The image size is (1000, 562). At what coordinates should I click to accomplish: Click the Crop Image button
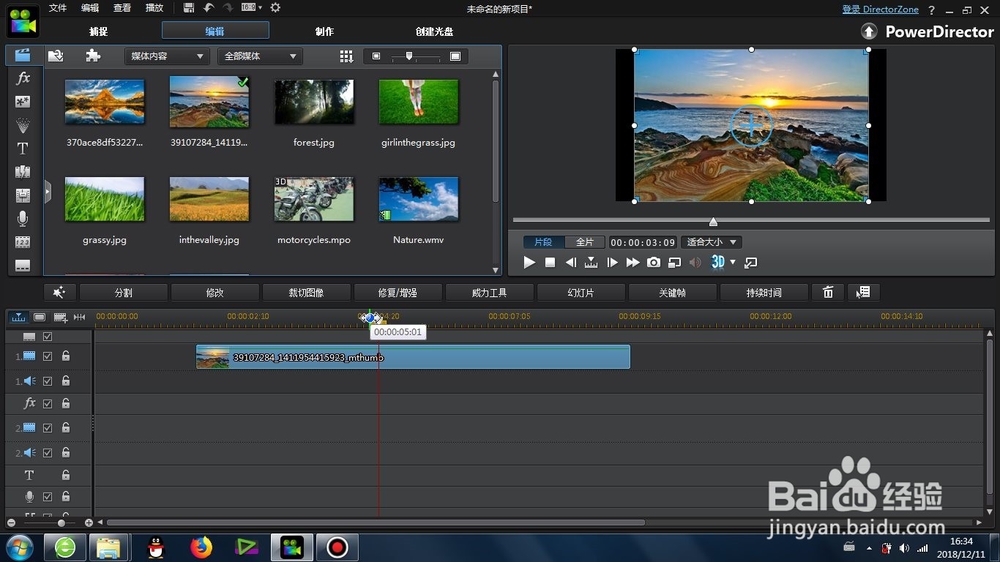tap(306, 292)
